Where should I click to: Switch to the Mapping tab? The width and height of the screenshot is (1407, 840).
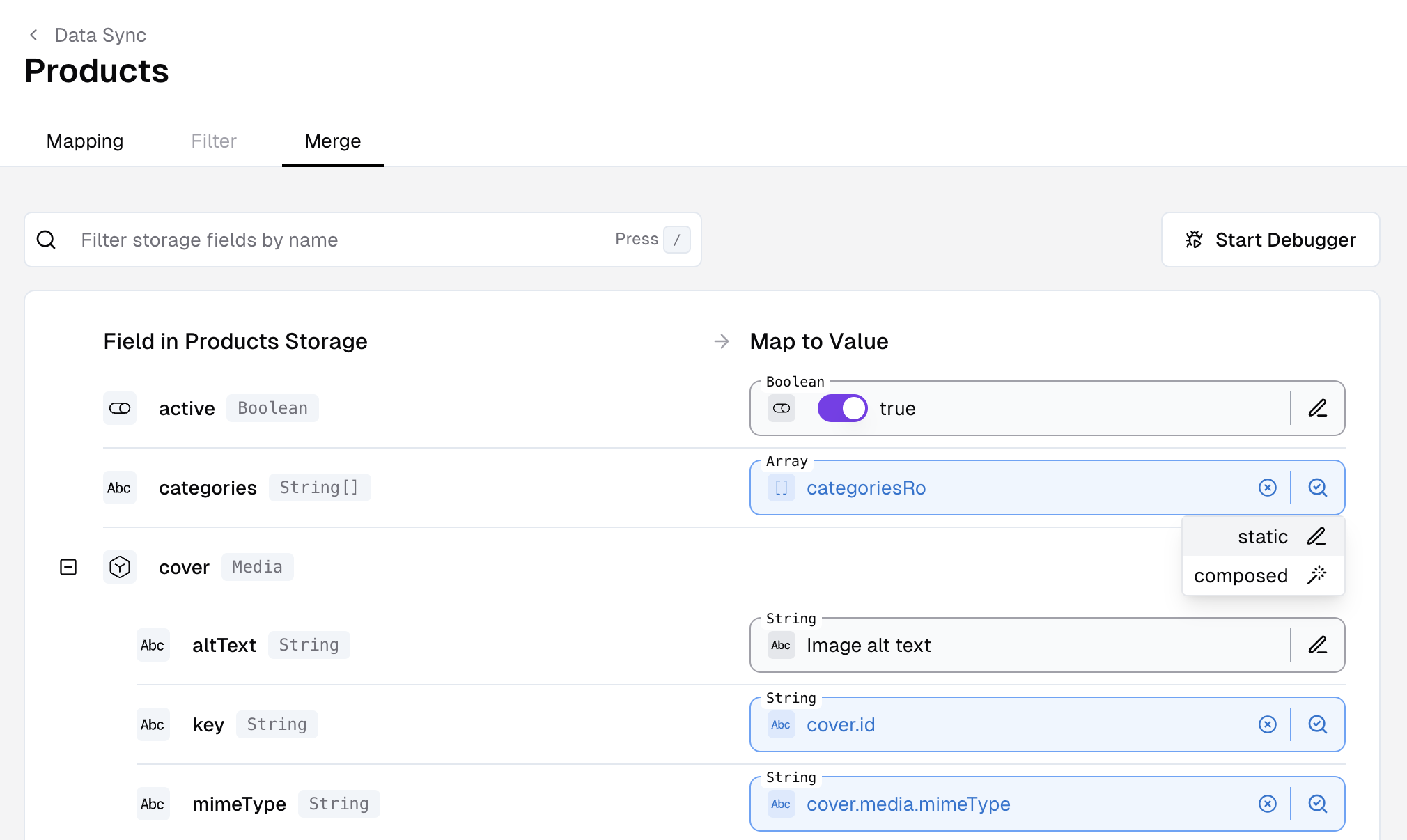point(84,141)
